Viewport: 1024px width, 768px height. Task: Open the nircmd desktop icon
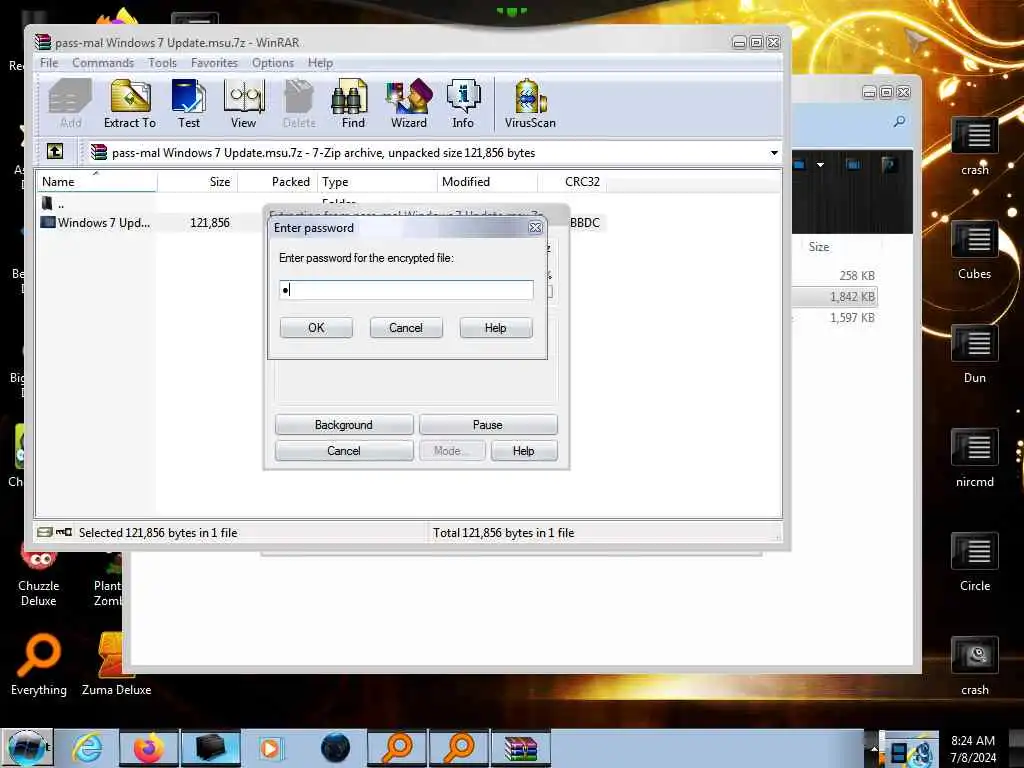[974, 458]
